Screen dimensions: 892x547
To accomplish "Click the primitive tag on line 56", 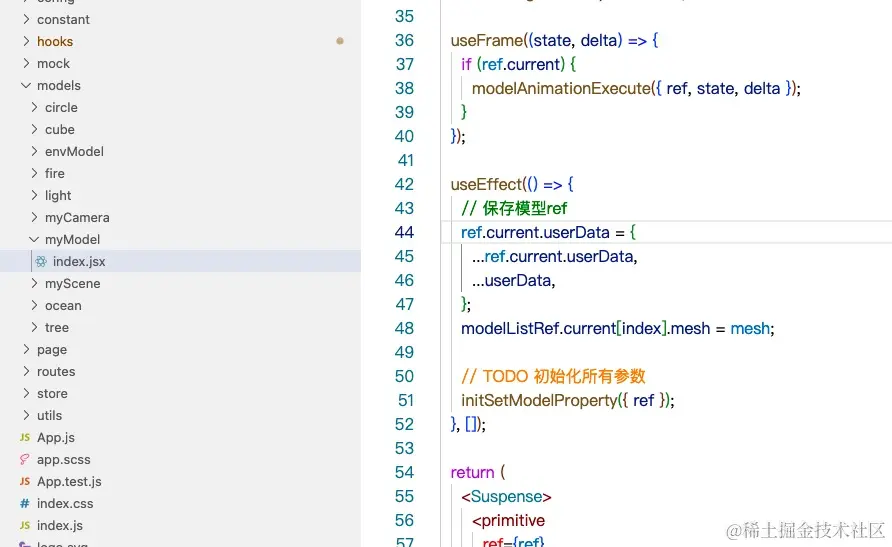I will pos(508,520).
